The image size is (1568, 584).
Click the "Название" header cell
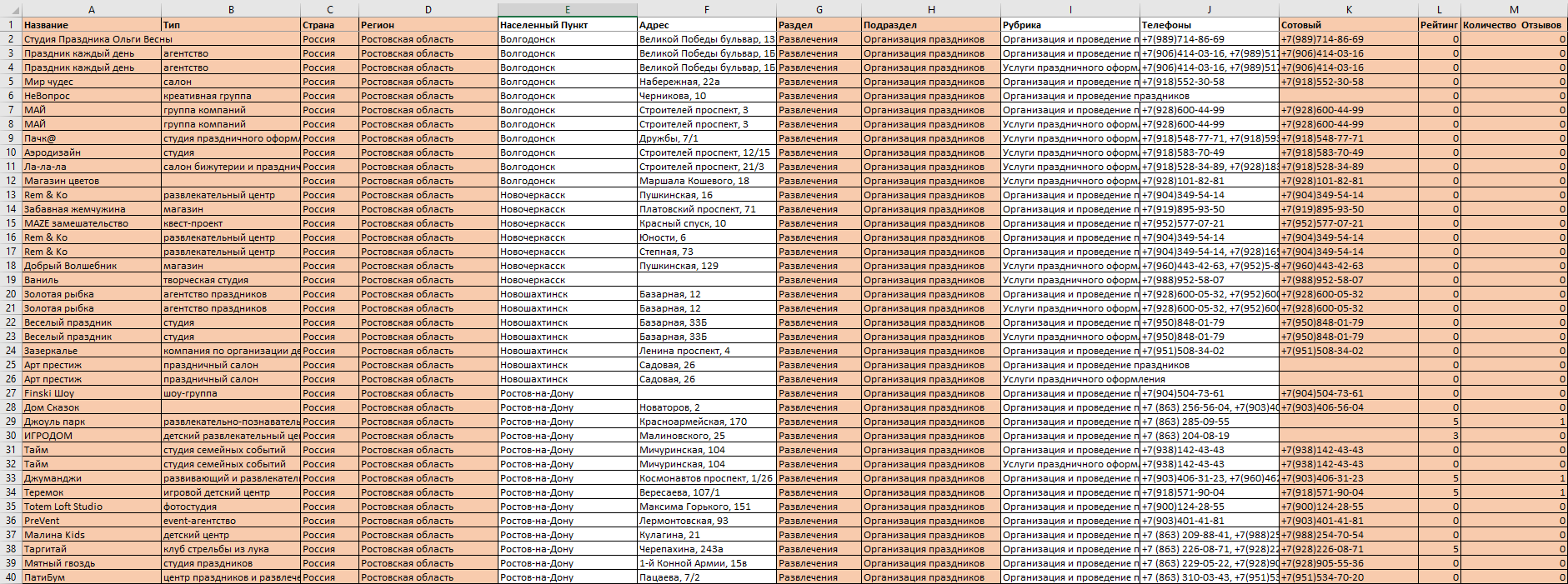[x=91, y=25]
